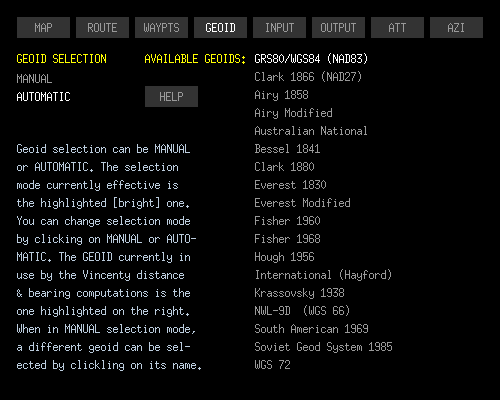Switch to the MAP tab
The height and width of the screenshot is (400, 500).
(x=43, y=28)
